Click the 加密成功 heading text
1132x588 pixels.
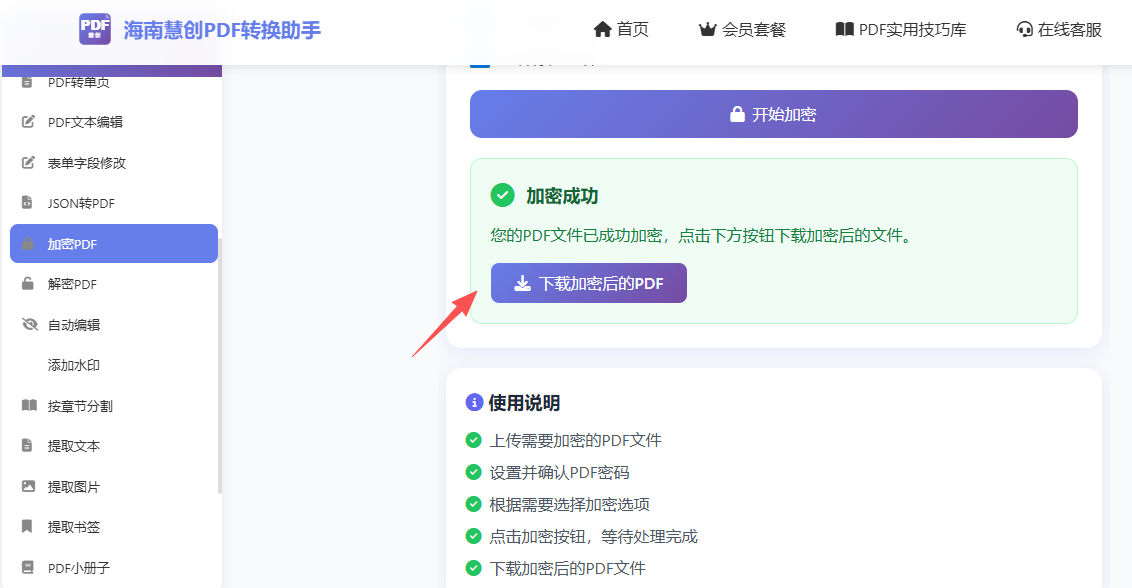562,196
